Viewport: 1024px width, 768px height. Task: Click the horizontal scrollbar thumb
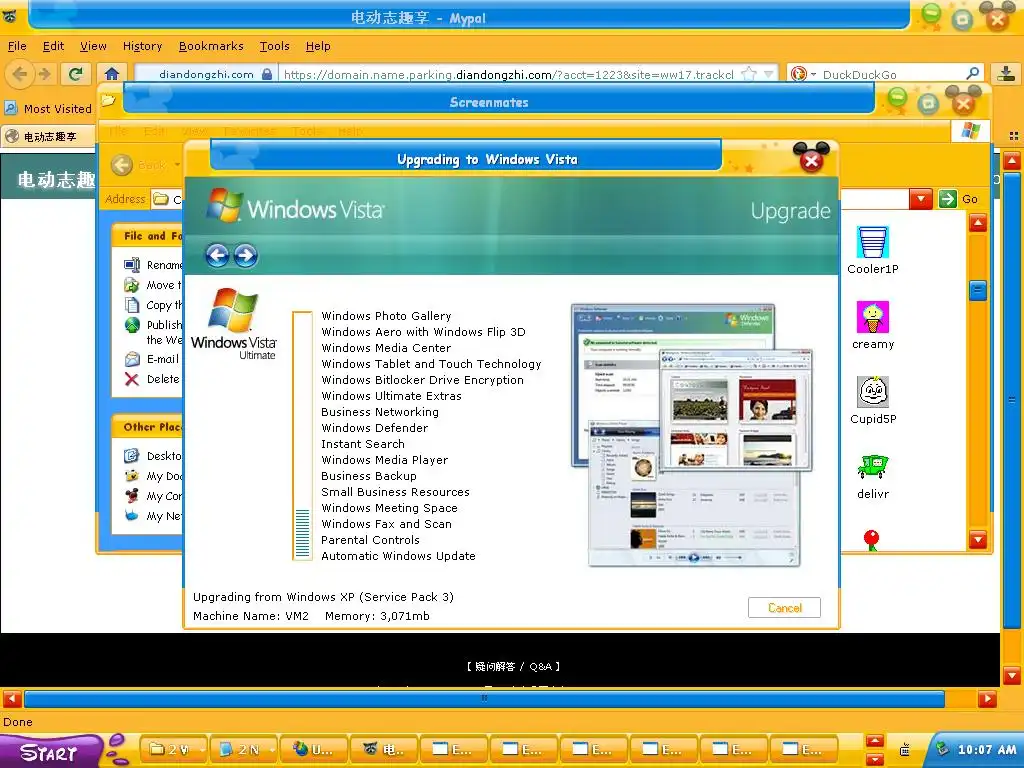point(485,699)
